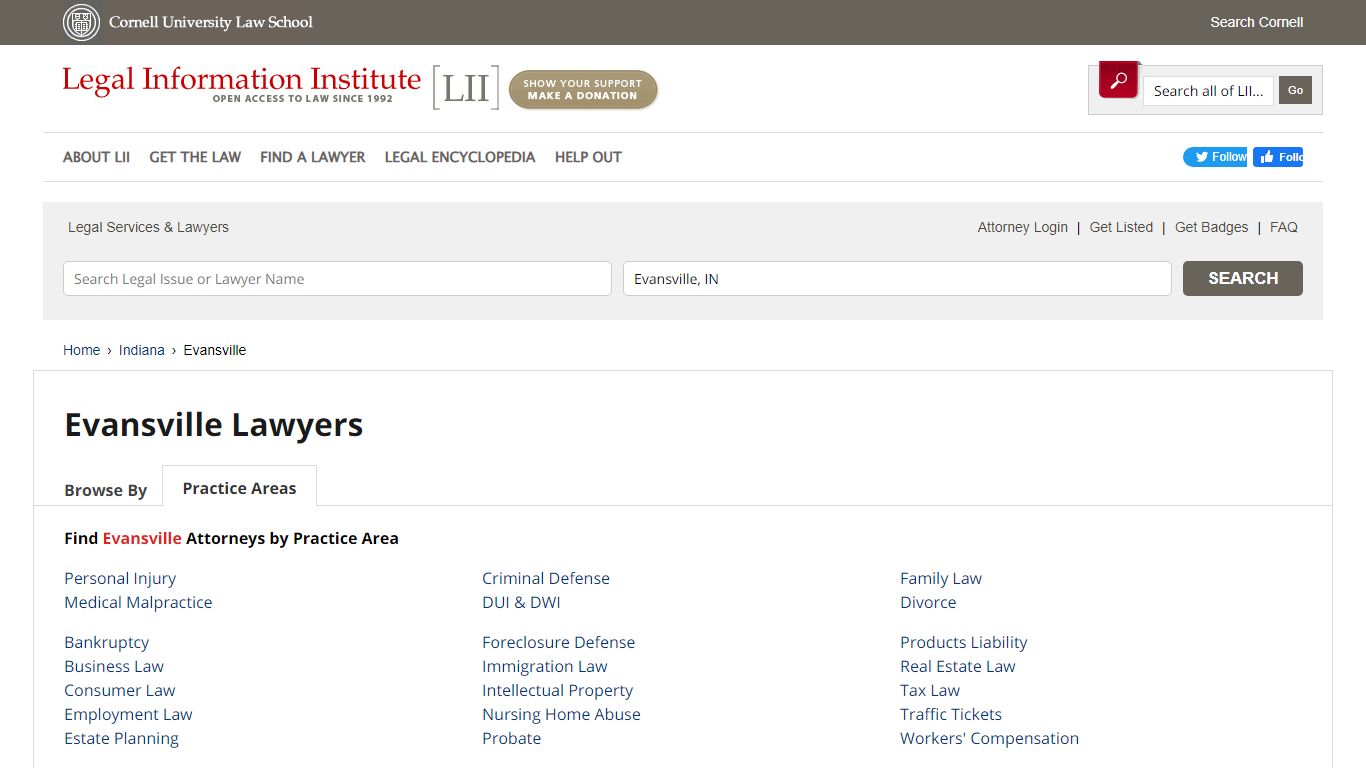This screenshot has width=1366, height=768.
Task: Go to Home breadcrumb
Action: pos(81,350)
